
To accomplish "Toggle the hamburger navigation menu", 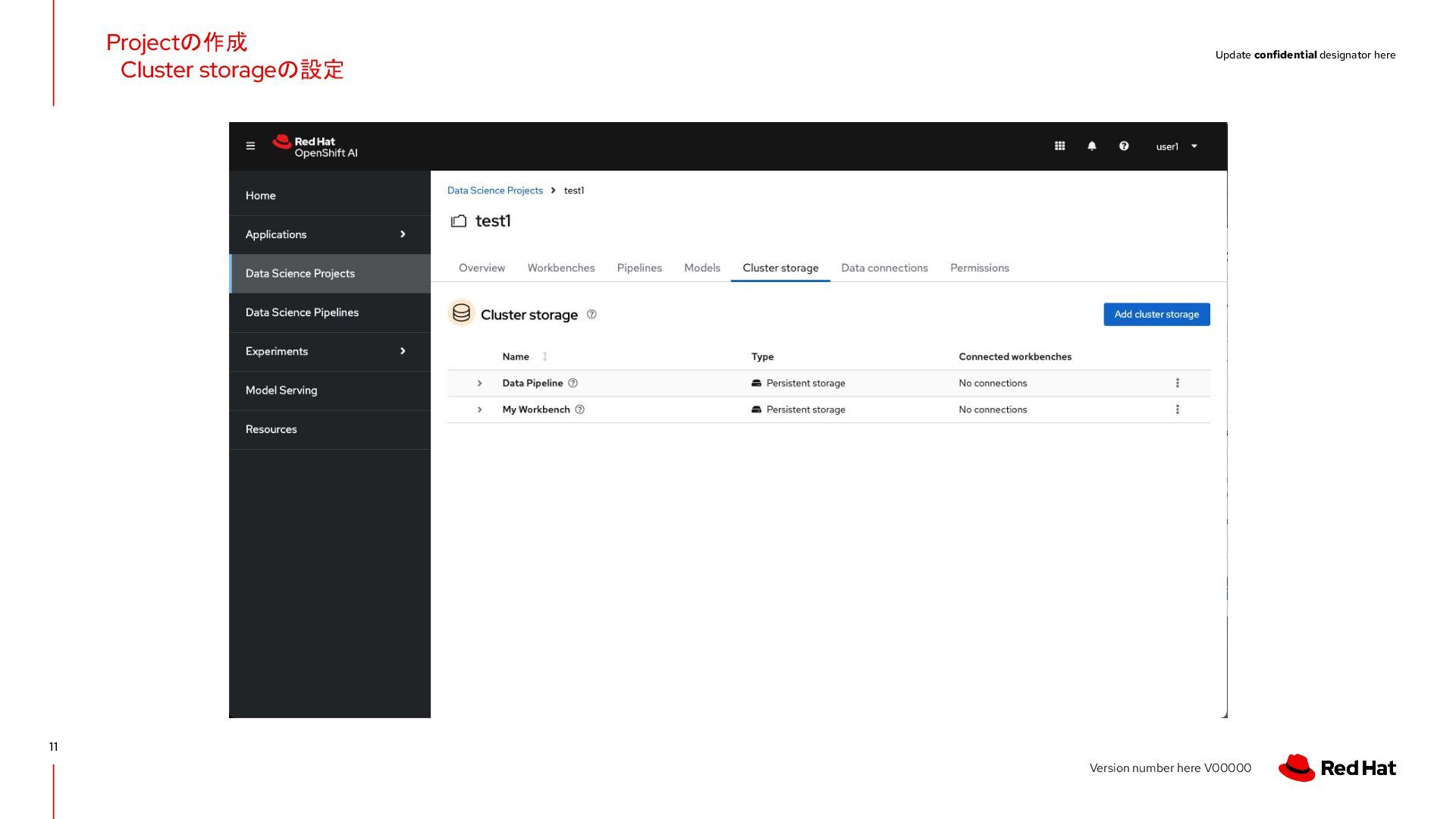I will coord(250,146).
